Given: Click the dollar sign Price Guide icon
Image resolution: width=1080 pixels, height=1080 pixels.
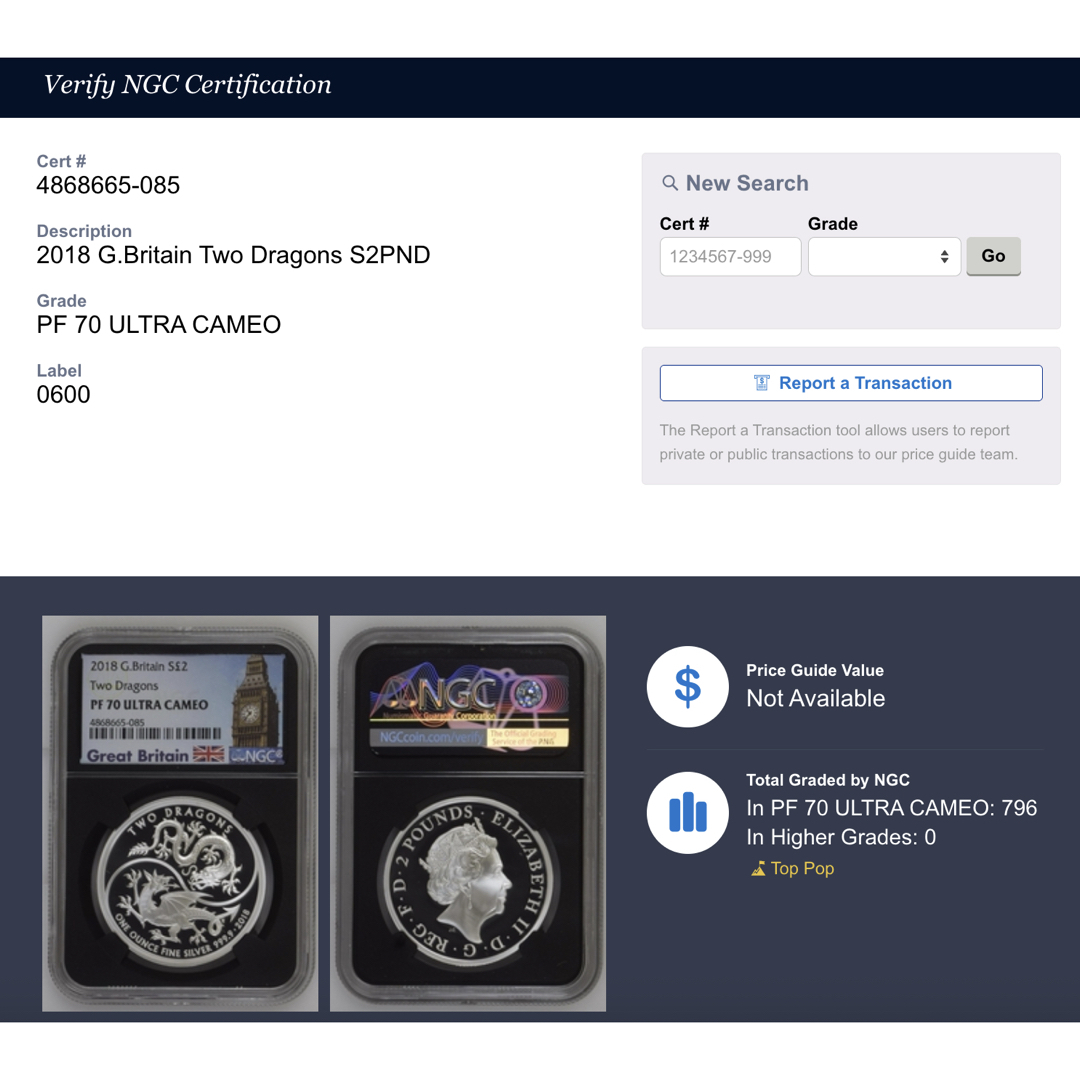Looking at the screenshot, I should [x=687, y=687].
